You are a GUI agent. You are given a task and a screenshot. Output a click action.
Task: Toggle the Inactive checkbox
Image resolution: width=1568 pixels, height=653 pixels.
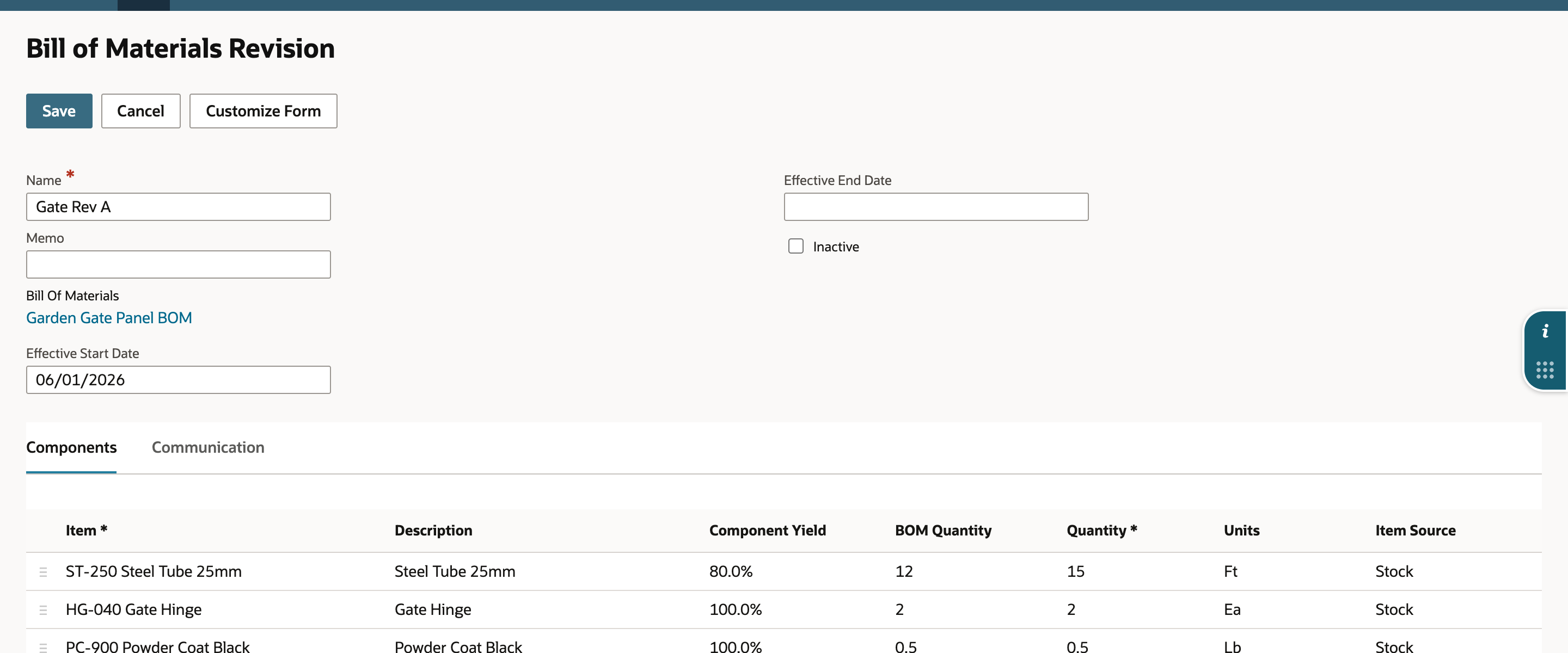pyautogui.click(x=795, y=246)
